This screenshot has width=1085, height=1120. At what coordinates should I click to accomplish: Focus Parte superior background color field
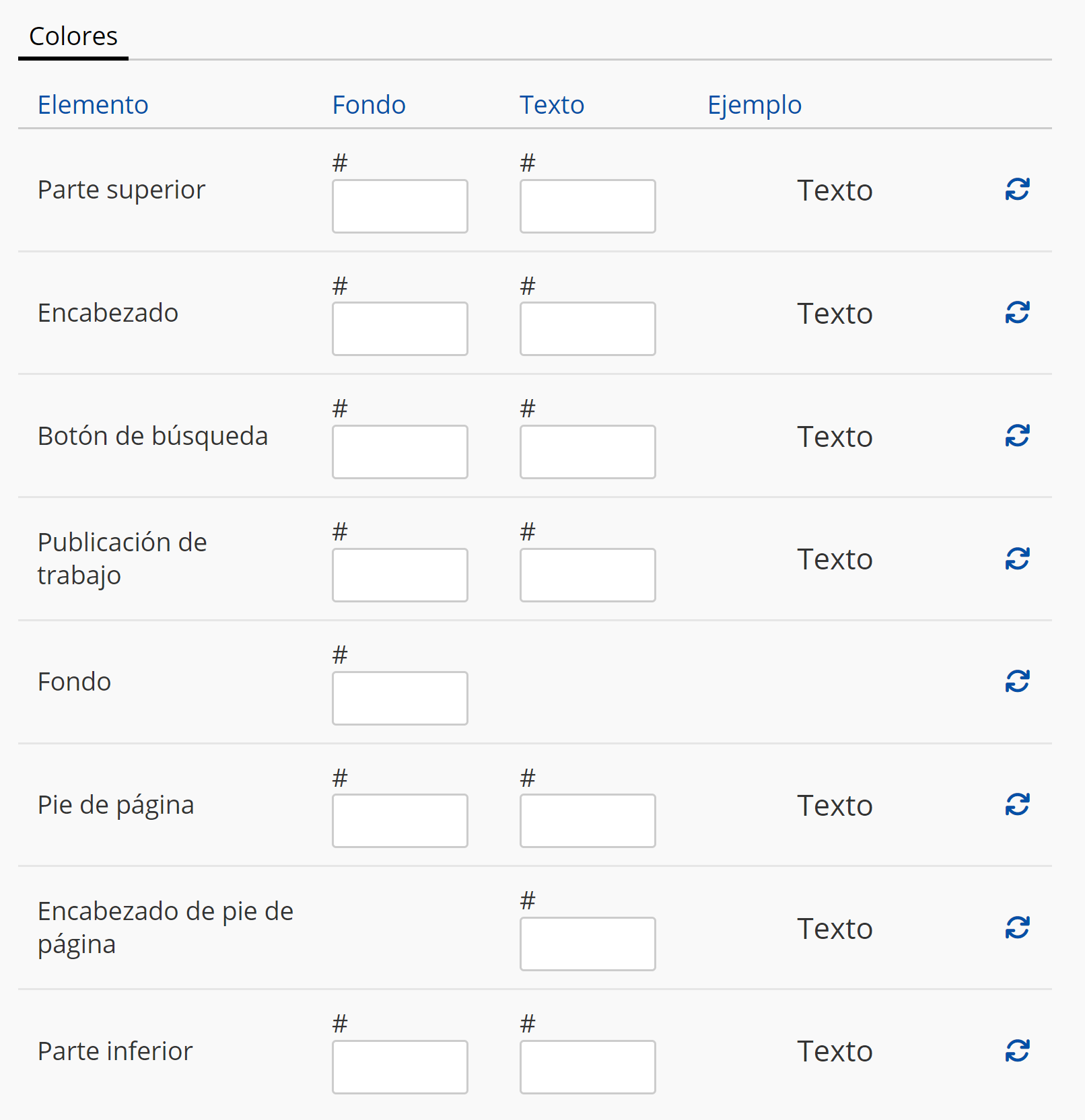tap(400, 206)
